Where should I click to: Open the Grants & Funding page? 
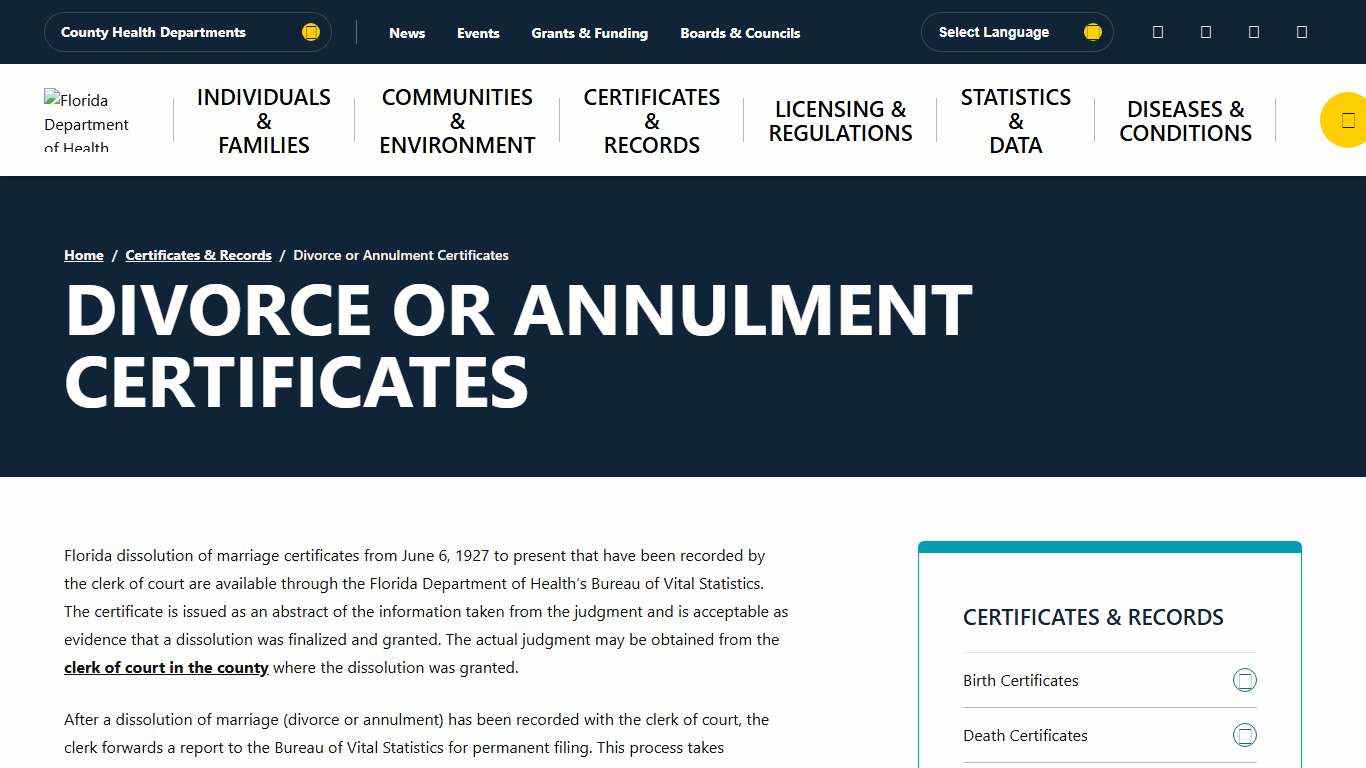click(x=590, y=33)
